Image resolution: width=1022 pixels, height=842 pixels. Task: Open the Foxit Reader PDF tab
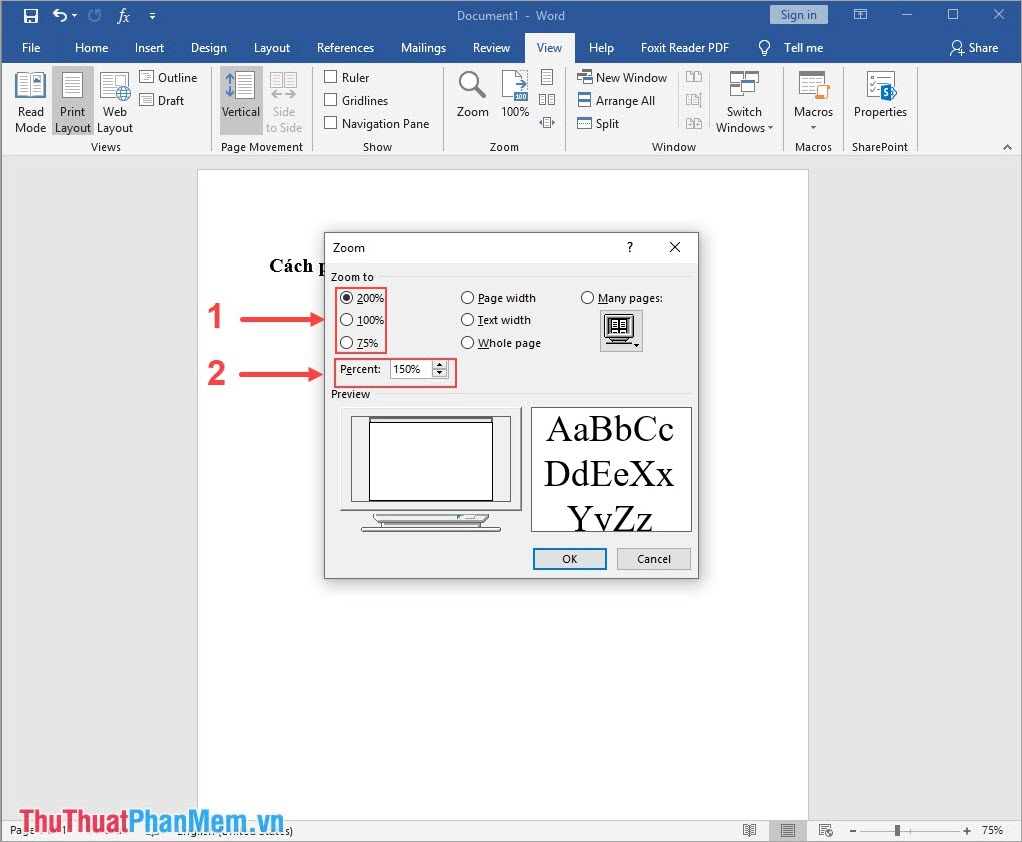click(x=684, y=48)
